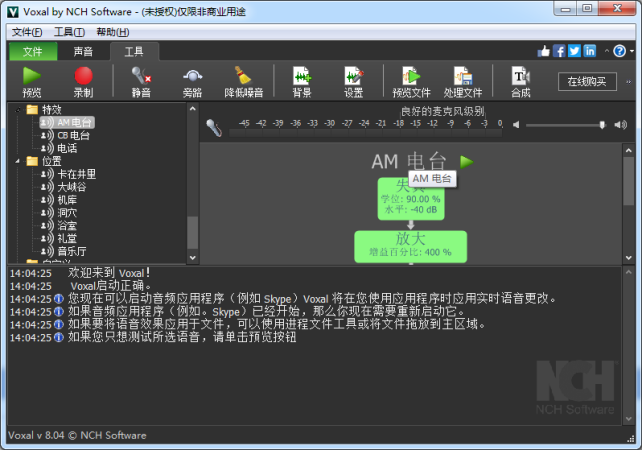
Task: Open the 工具(T) menu
Action: (69, 32)
